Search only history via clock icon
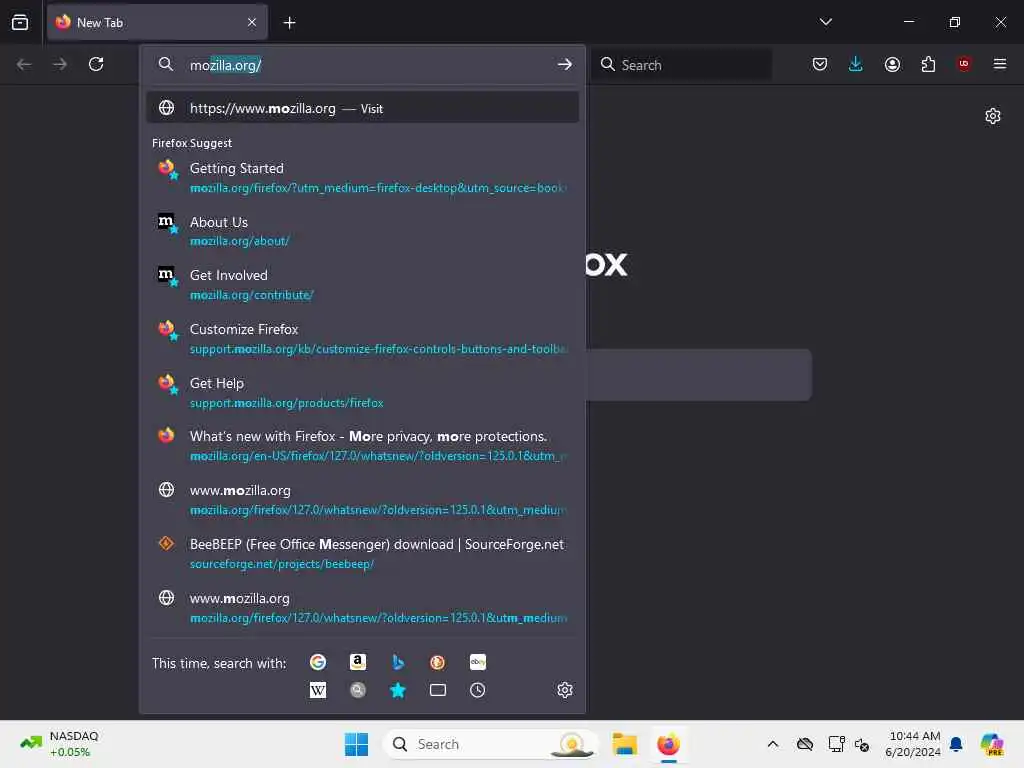 477,690
